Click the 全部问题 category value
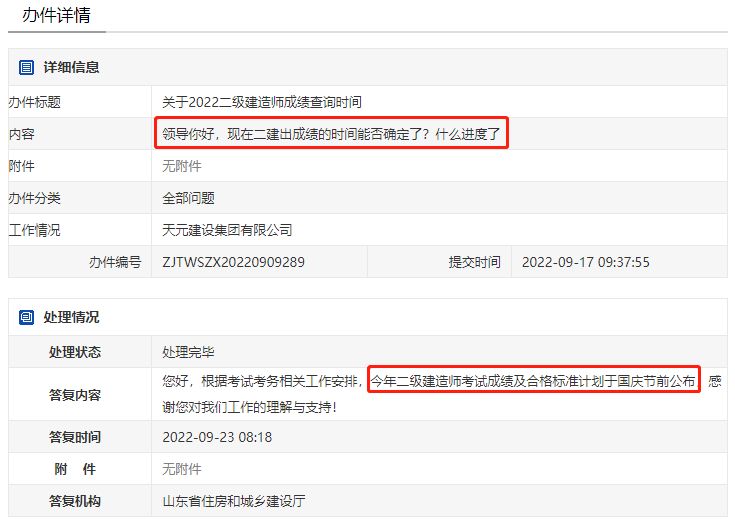The image size is (735, 525). tap(188, 198)
